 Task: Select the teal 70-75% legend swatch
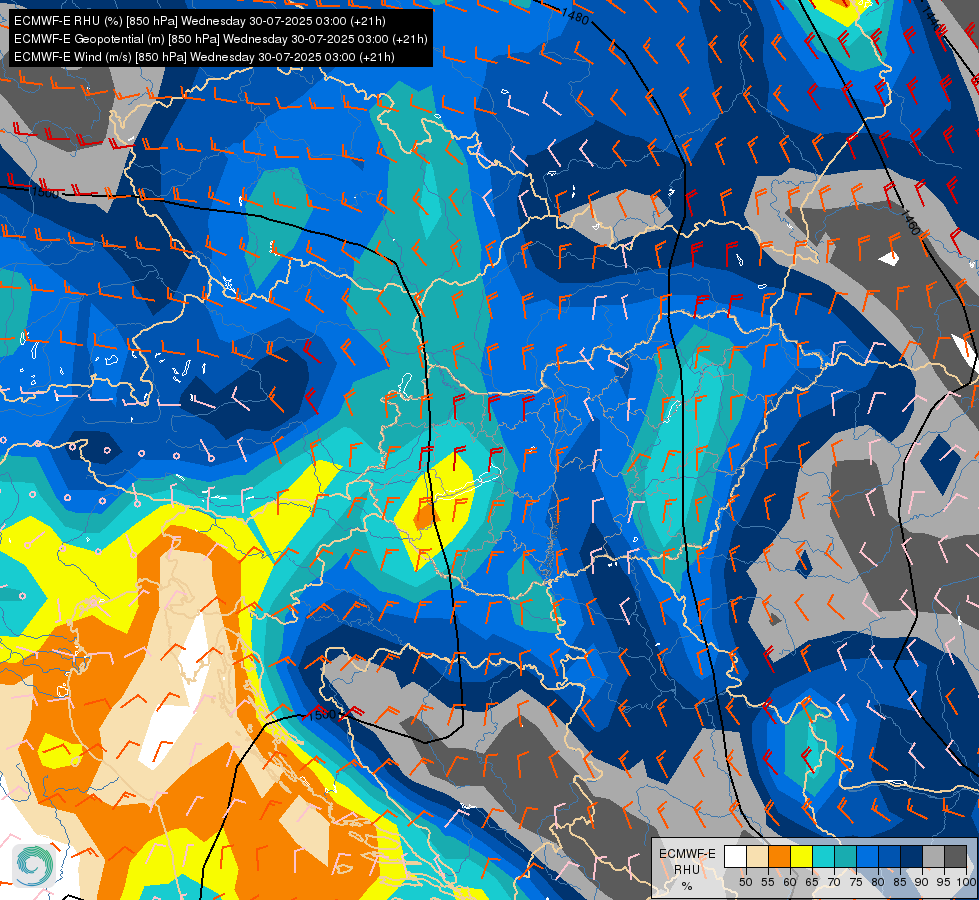point(845,856)
